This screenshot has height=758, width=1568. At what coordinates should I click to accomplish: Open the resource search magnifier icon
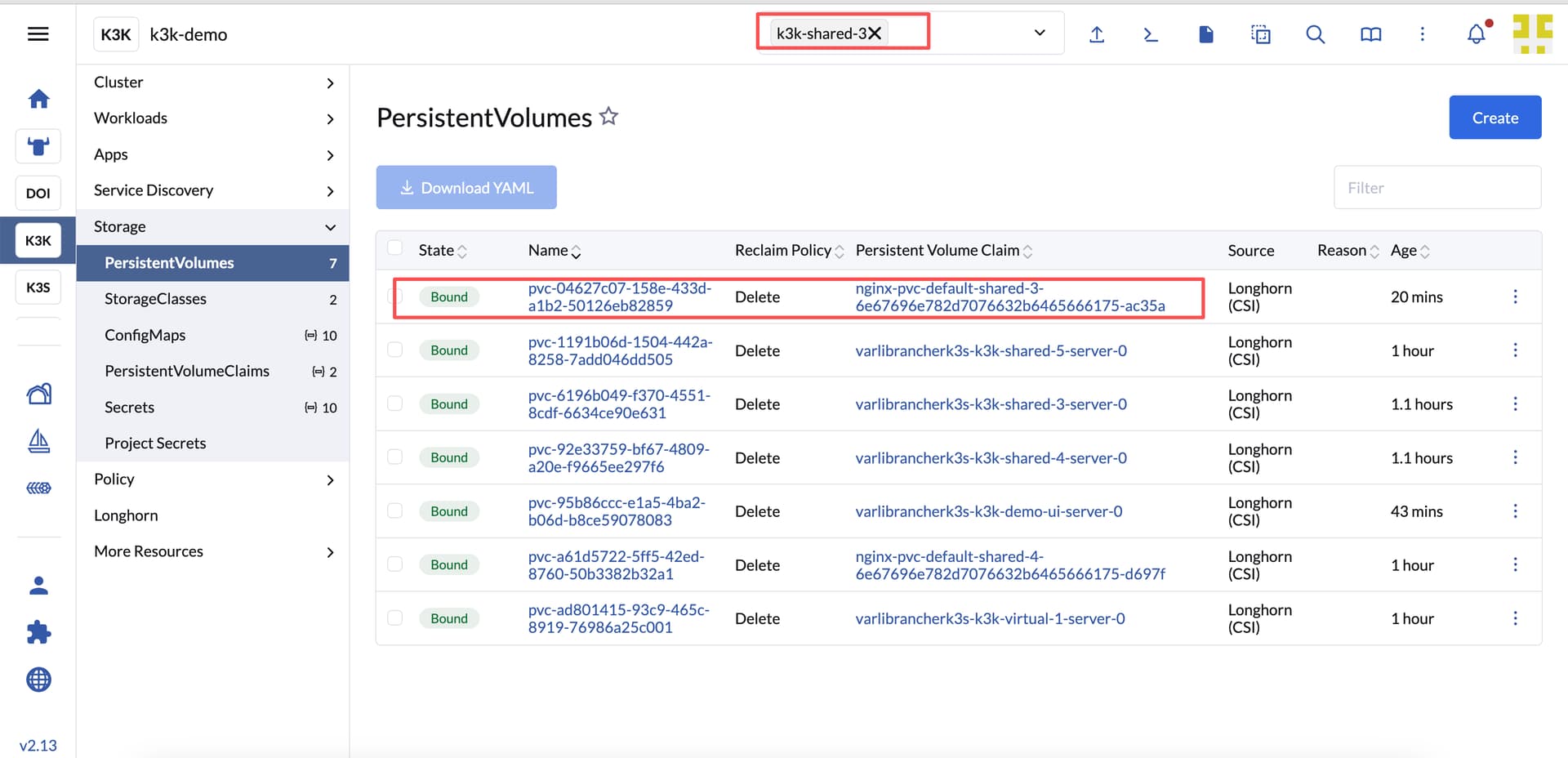point(1315,34)
